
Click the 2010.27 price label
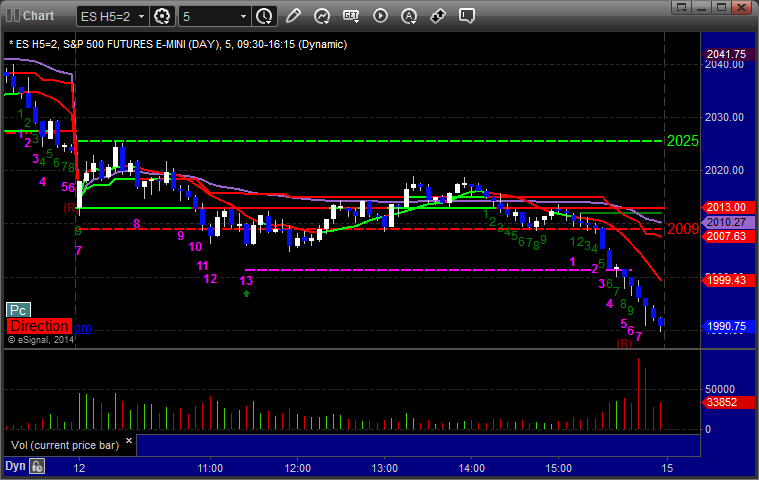point(727,222)
